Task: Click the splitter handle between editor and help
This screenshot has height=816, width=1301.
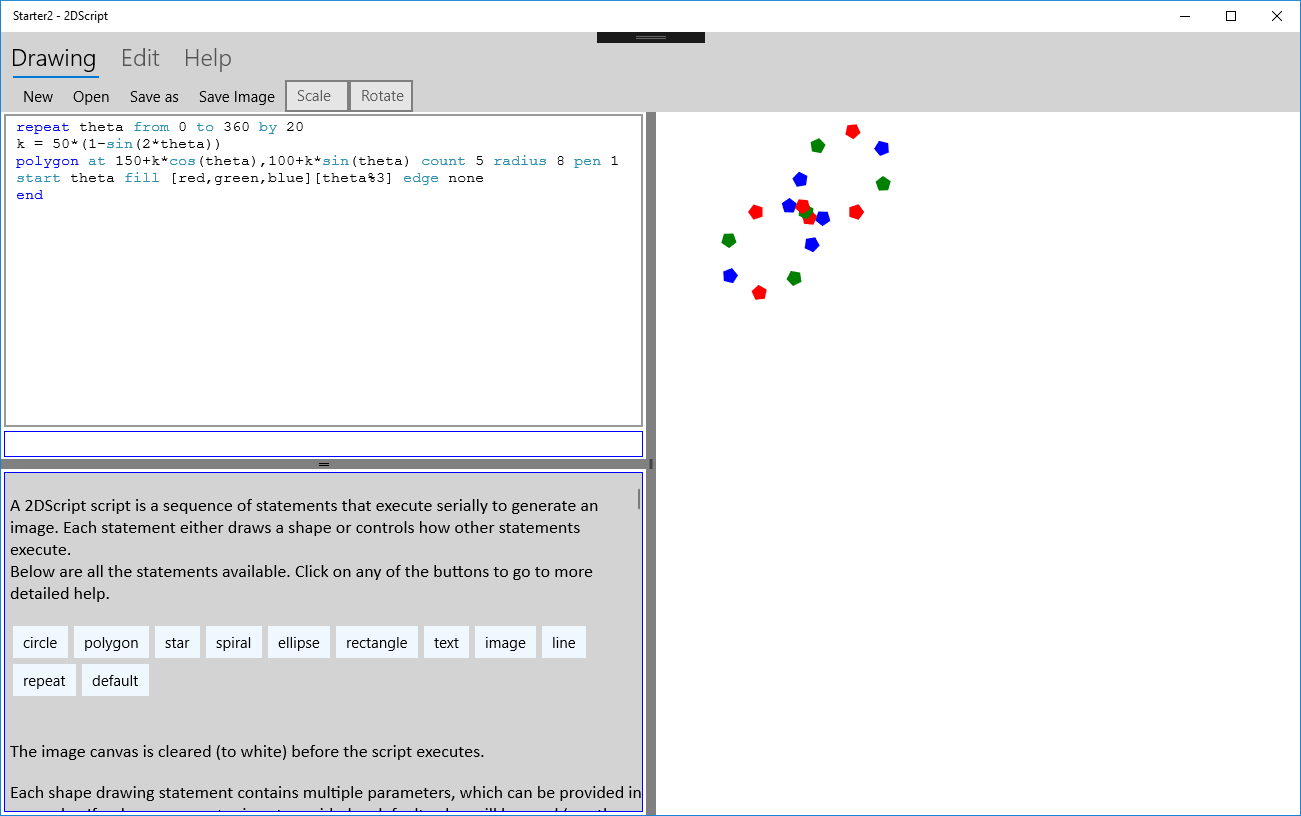Action: pos(323,464)
